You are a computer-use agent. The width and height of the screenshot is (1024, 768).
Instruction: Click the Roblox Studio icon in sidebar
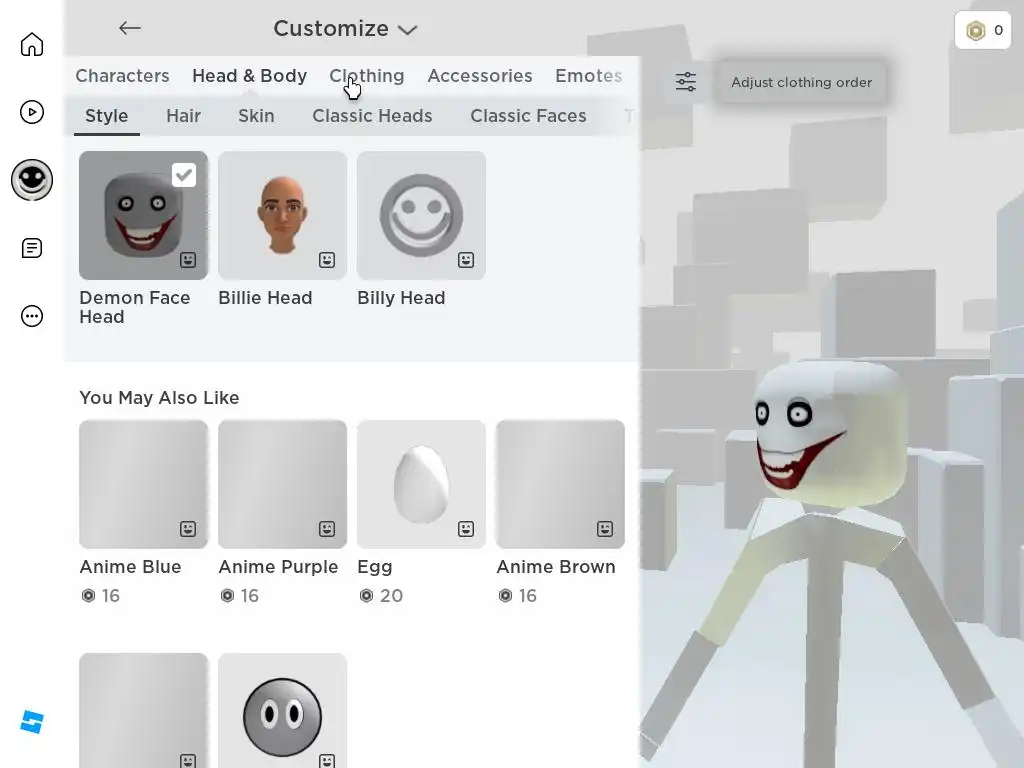31,722
